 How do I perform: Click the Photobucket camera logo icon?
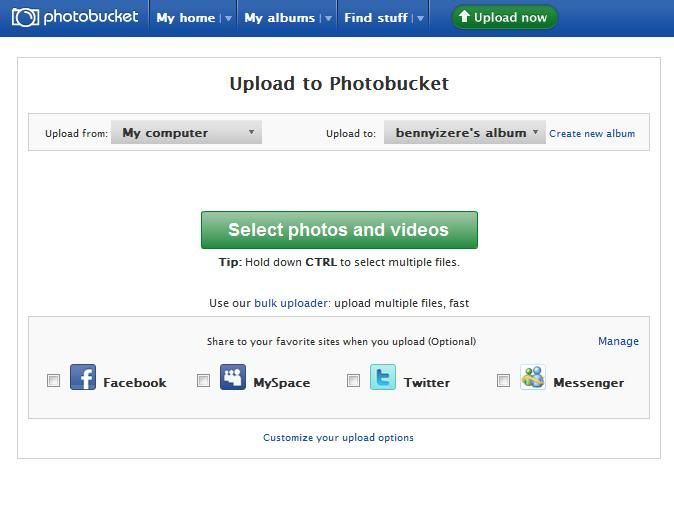click(25, 17)
